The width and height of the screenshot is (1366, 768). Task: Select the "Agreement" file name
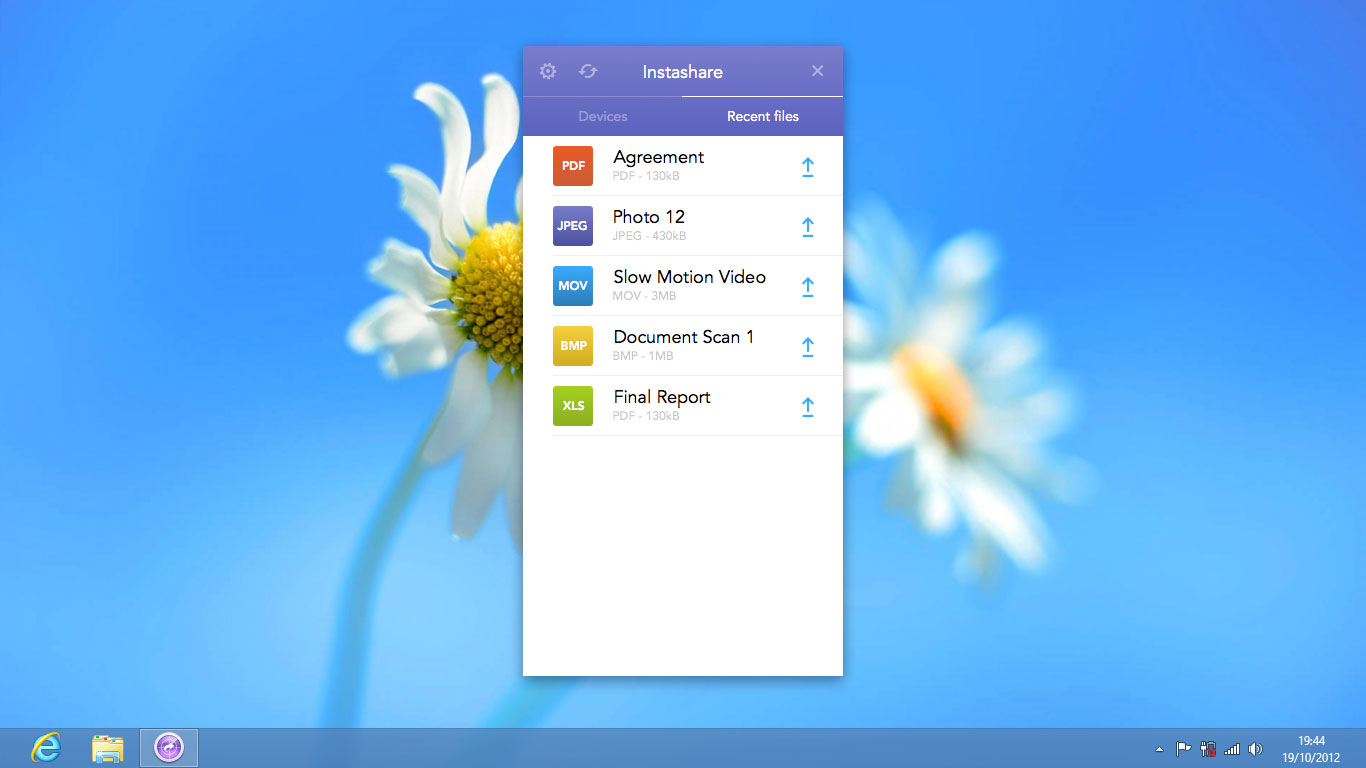coord(658,157)
